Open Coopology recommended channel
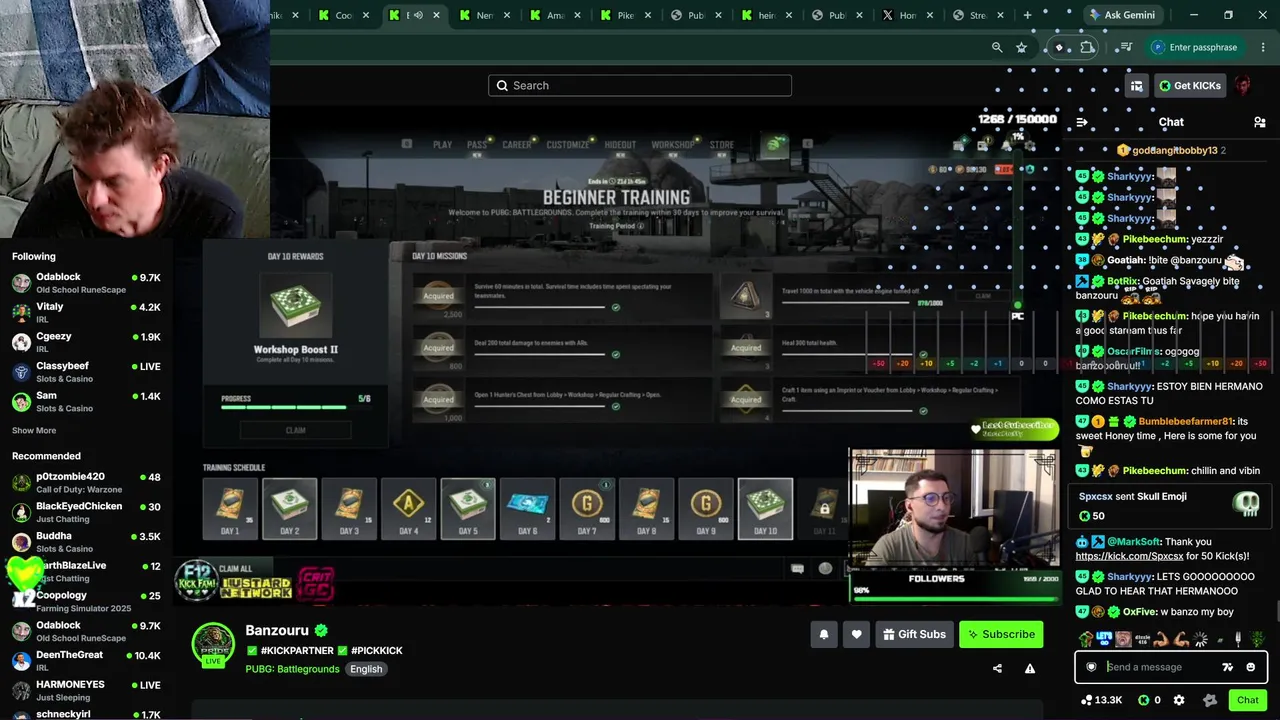Screen dimensions: 1280x720 pyautogui.click(x=85, y=601)
